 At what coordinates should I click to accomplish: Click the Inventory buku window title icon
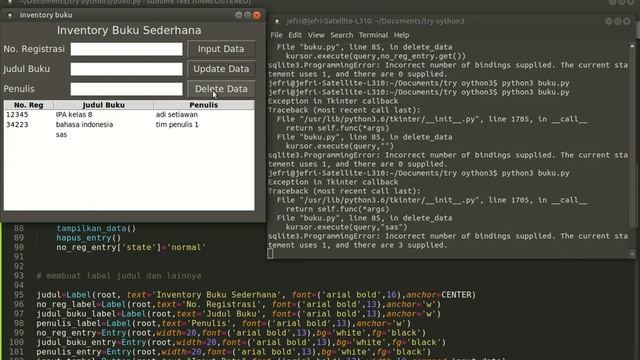[x=10, y=15]
